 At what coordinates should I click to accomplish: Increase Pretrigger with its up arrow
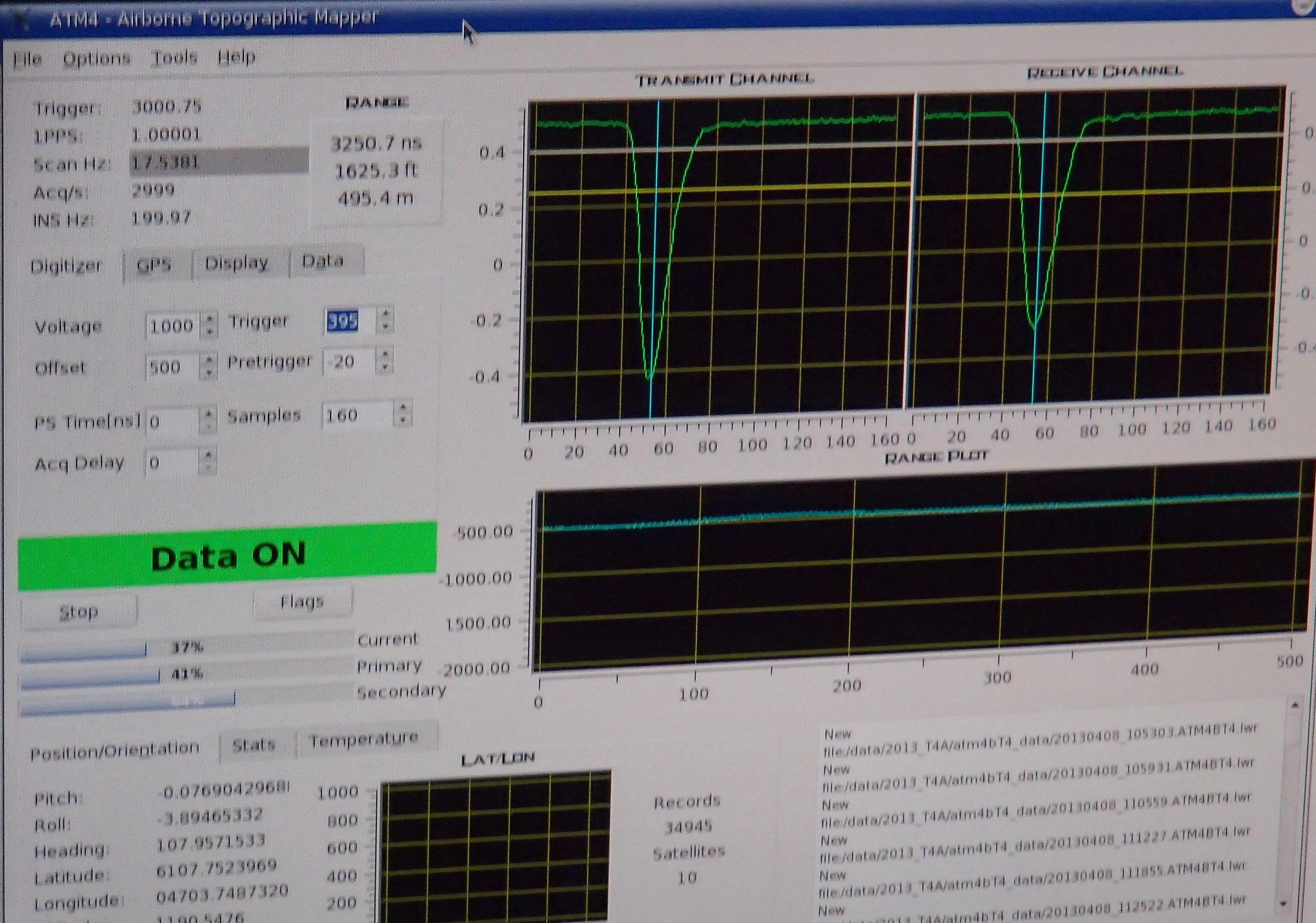(x=385, y=354)
